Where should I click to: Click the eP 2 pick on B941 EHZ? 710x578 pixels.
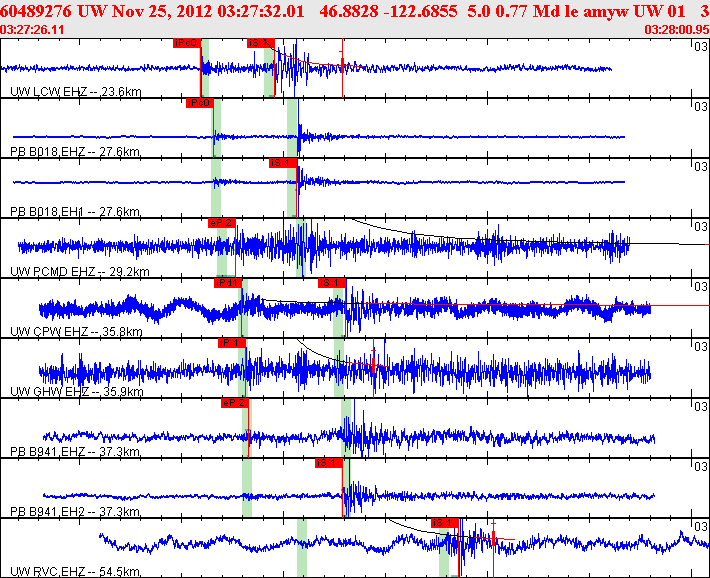click(235, 403)
